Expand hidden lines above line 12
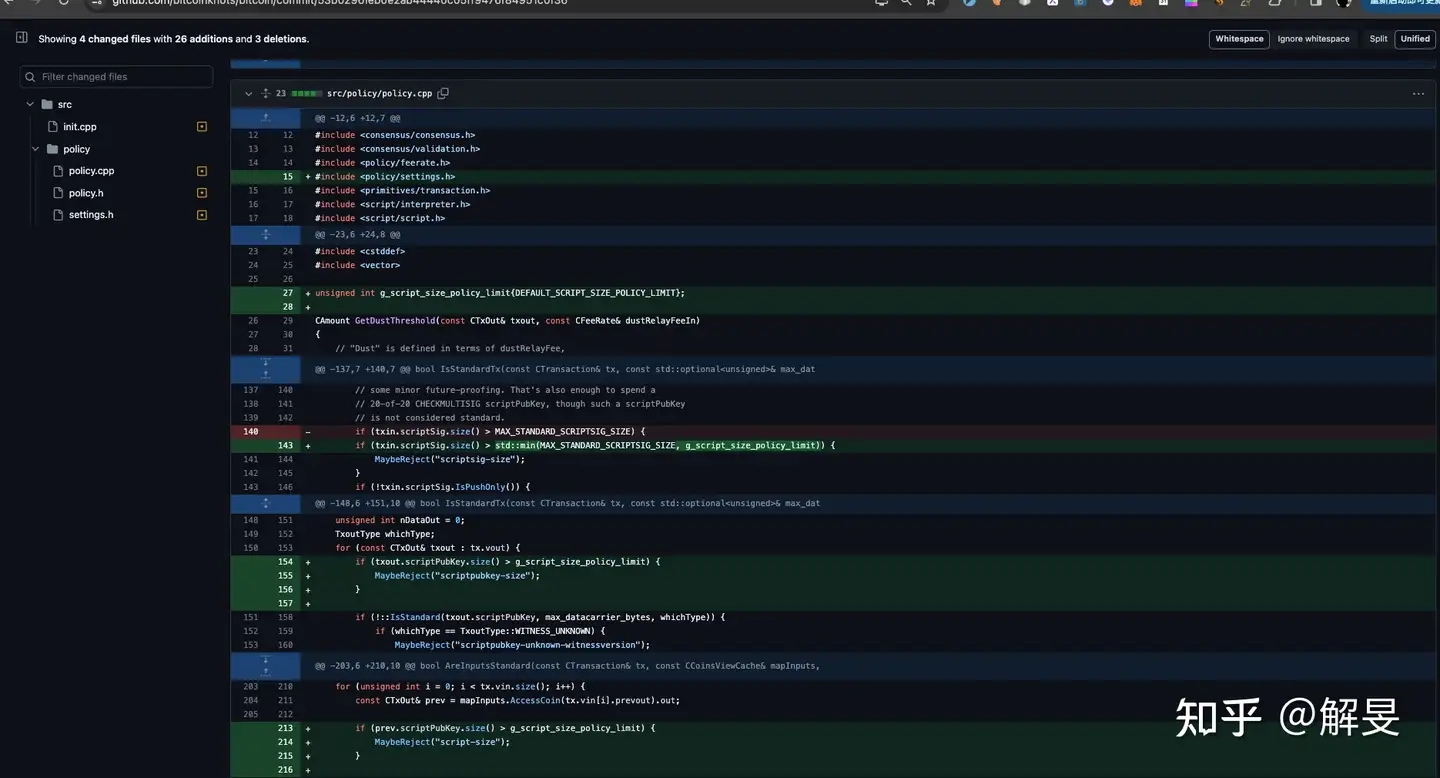 [x=266, y=118]
